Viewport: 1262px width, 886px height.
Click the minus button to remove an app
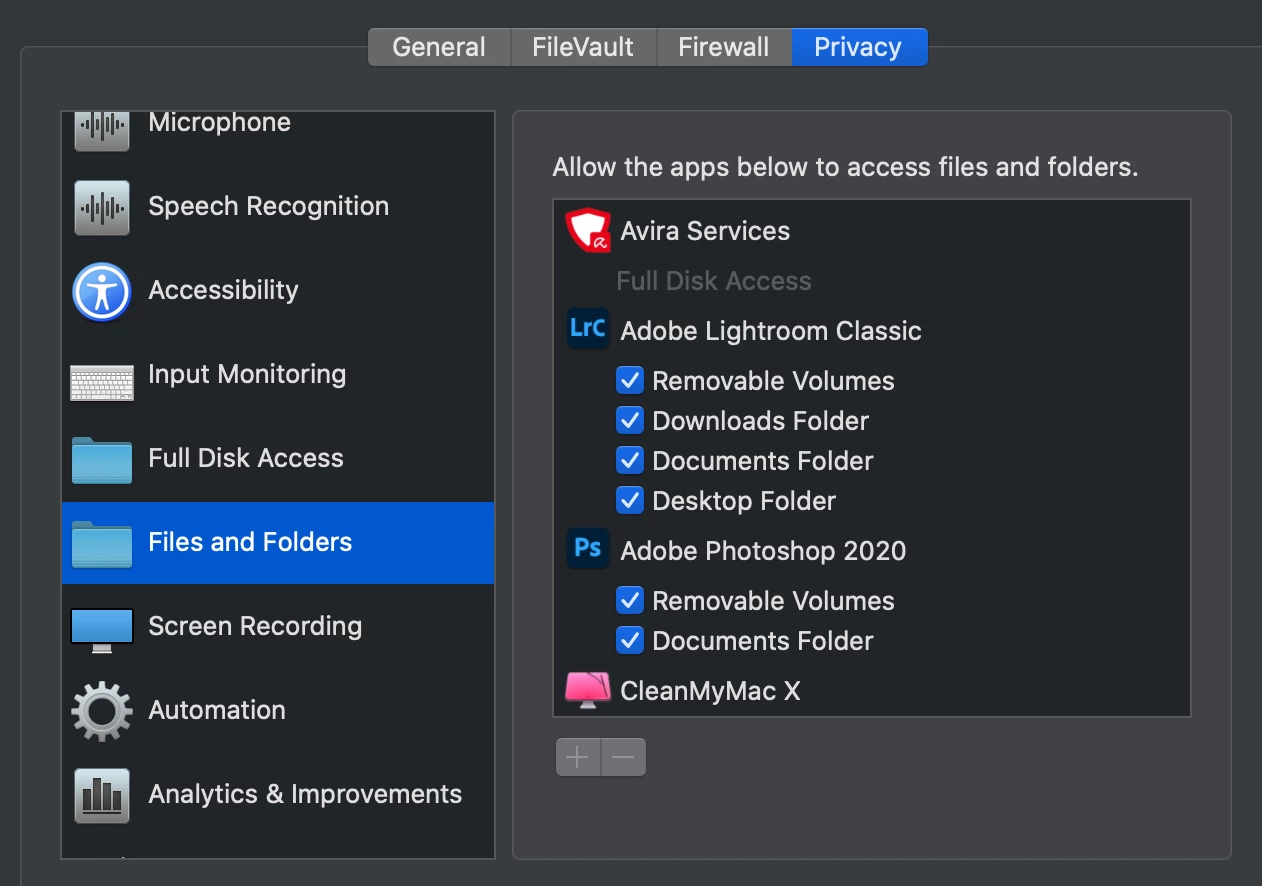tap(623, 757)
